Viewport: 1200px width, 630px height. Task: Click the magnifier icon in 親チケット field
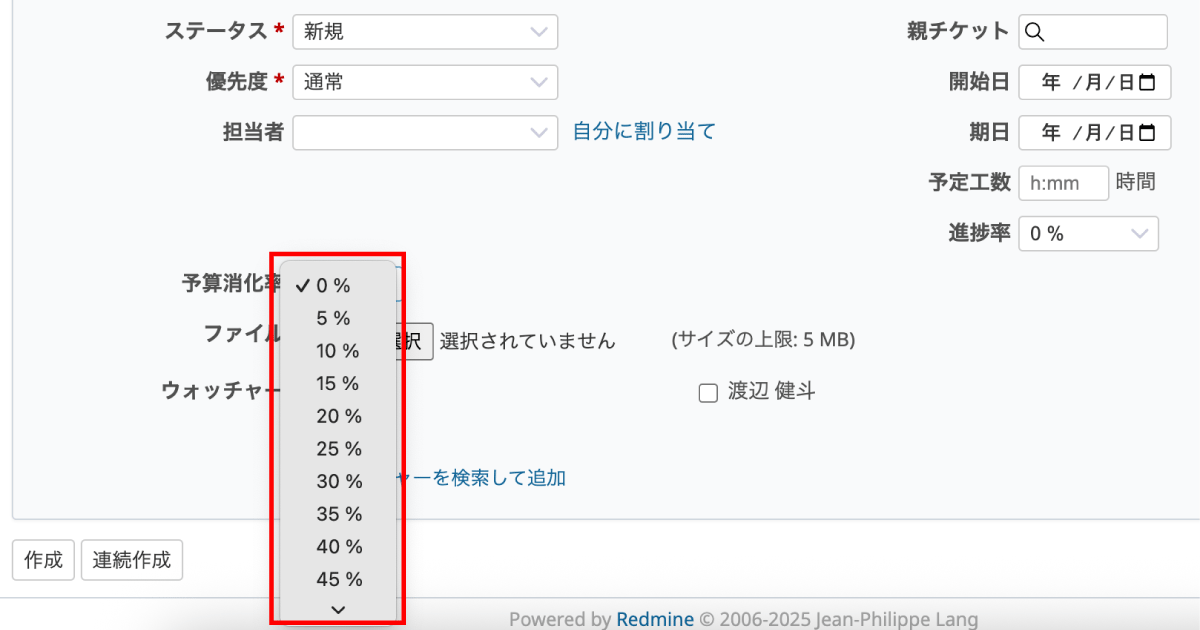point(1036,31)
